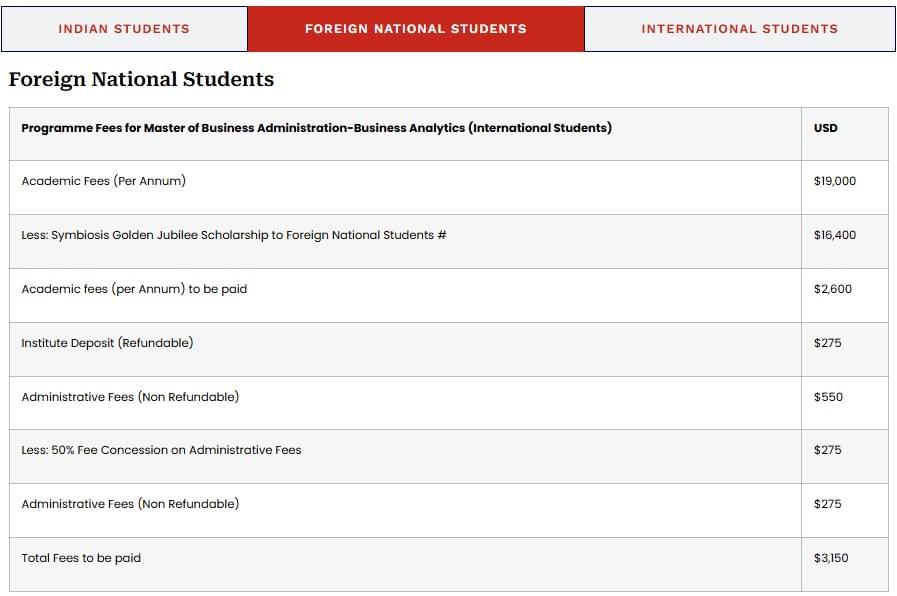Screen dimensions: 897x596
Task: Click the Institute Deposit (Refundable) label
Action: (107, 343)
